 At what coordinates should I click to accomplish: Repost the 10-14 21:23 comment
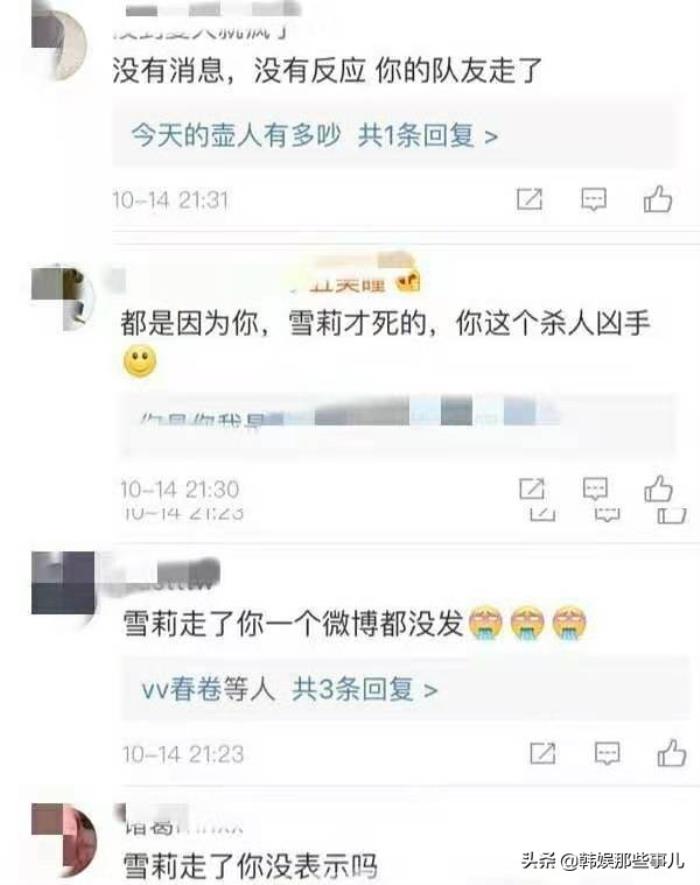(542, 753)
